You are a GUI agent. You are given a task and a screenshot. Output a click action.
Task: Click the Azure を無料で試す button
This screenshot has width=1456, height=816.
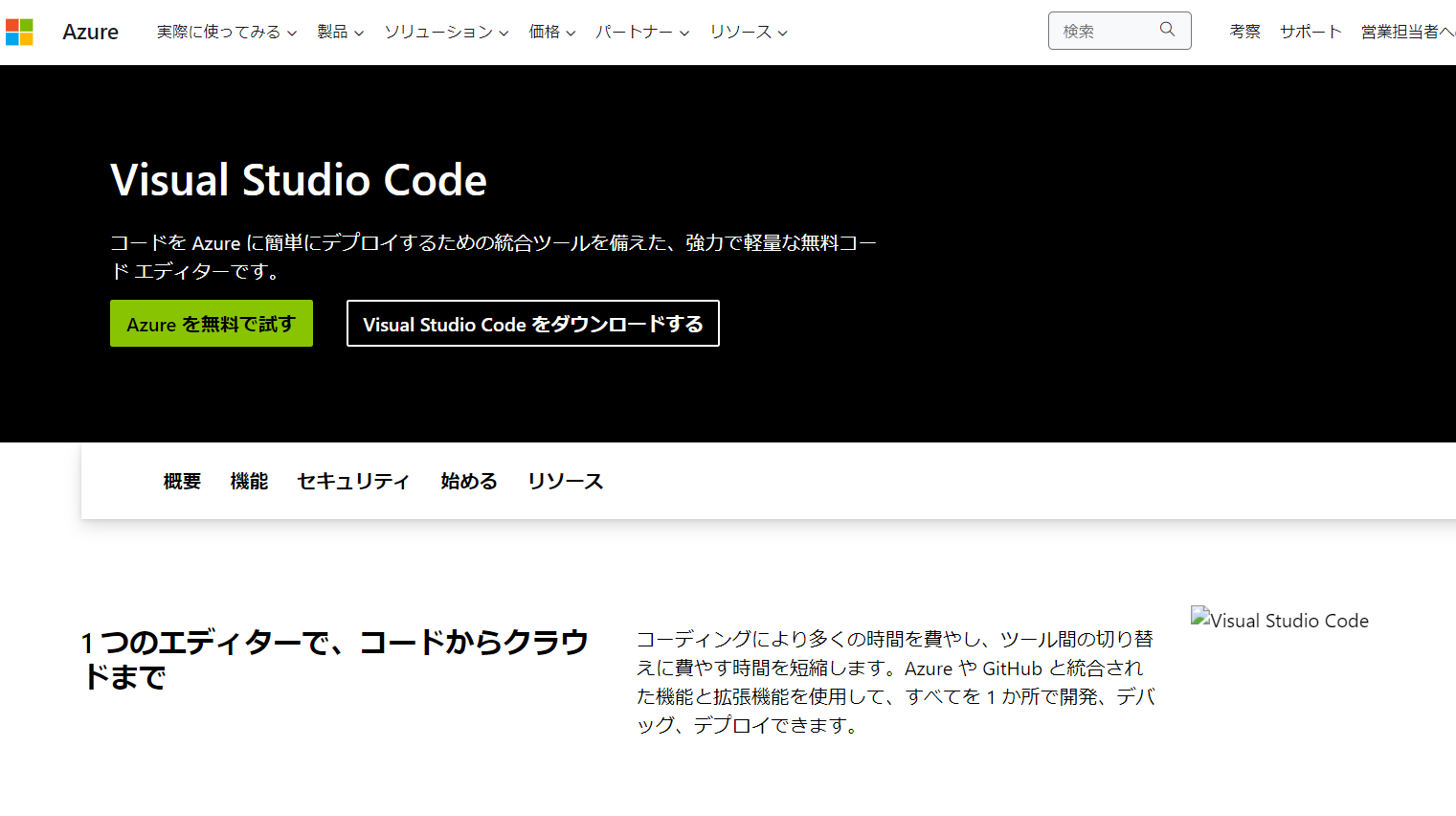tap(212, 324)
